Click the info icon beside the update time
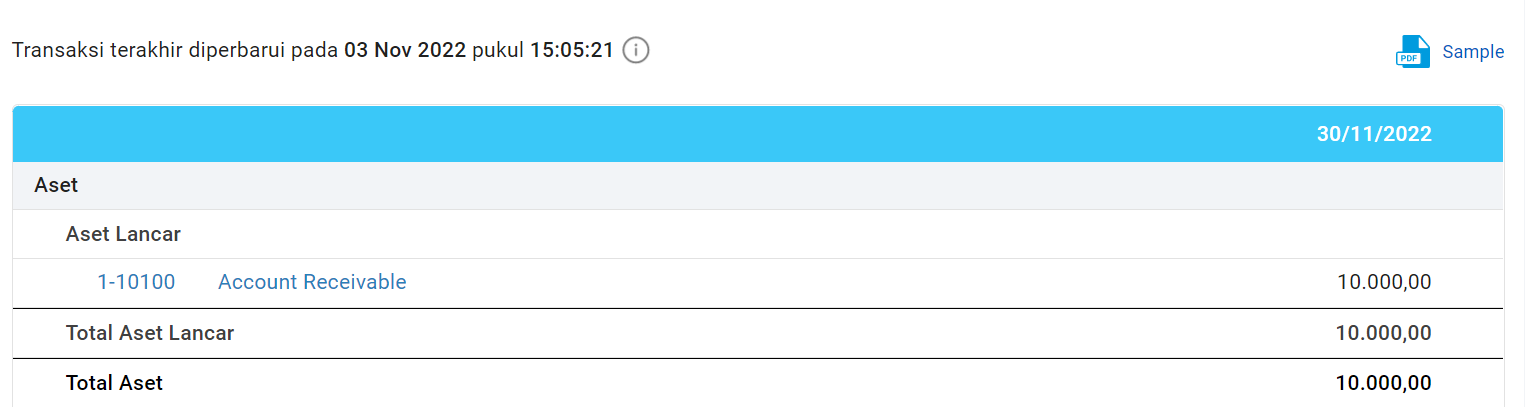Screen dimensions: 1525x407 point(636,50)
